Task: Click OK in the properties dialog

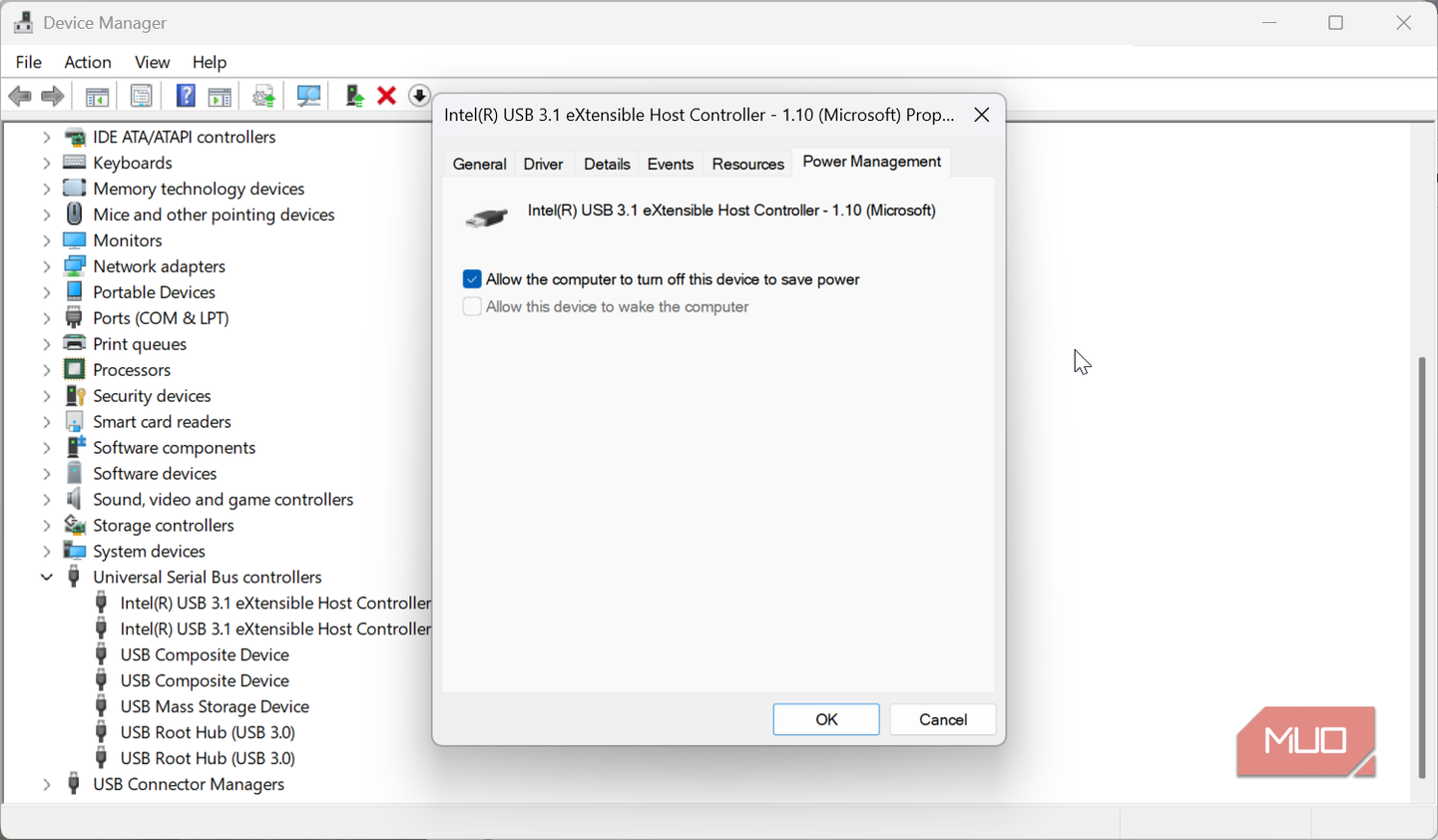Action: 826,719
